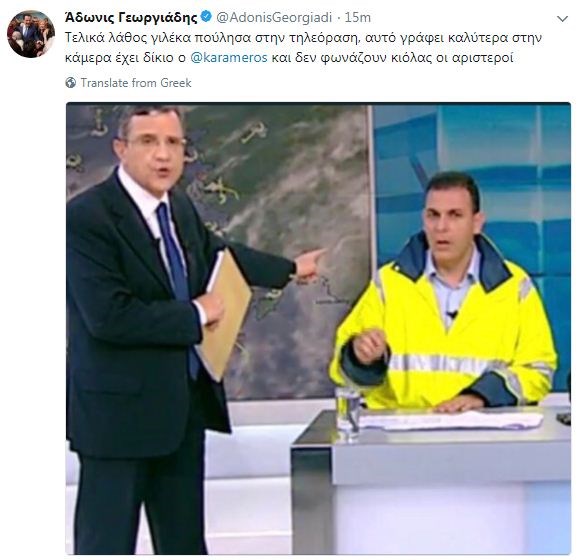
Task: Visit the @AdonisGeorgiadi handle
Action: 274,17
